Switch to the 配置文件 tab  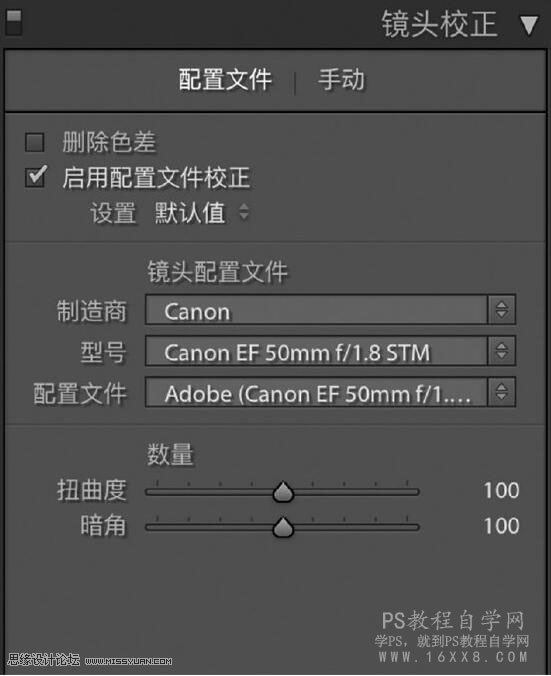tap(225, 80)
